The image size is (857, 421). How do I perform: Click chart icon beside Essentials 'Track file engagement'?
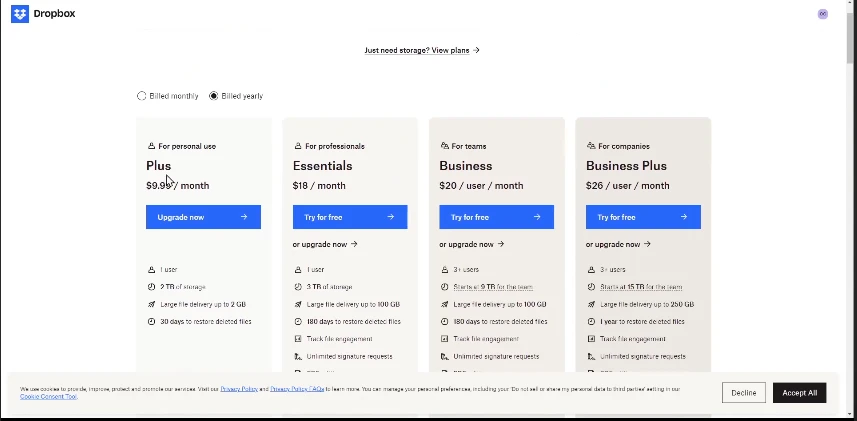[298, 339]
